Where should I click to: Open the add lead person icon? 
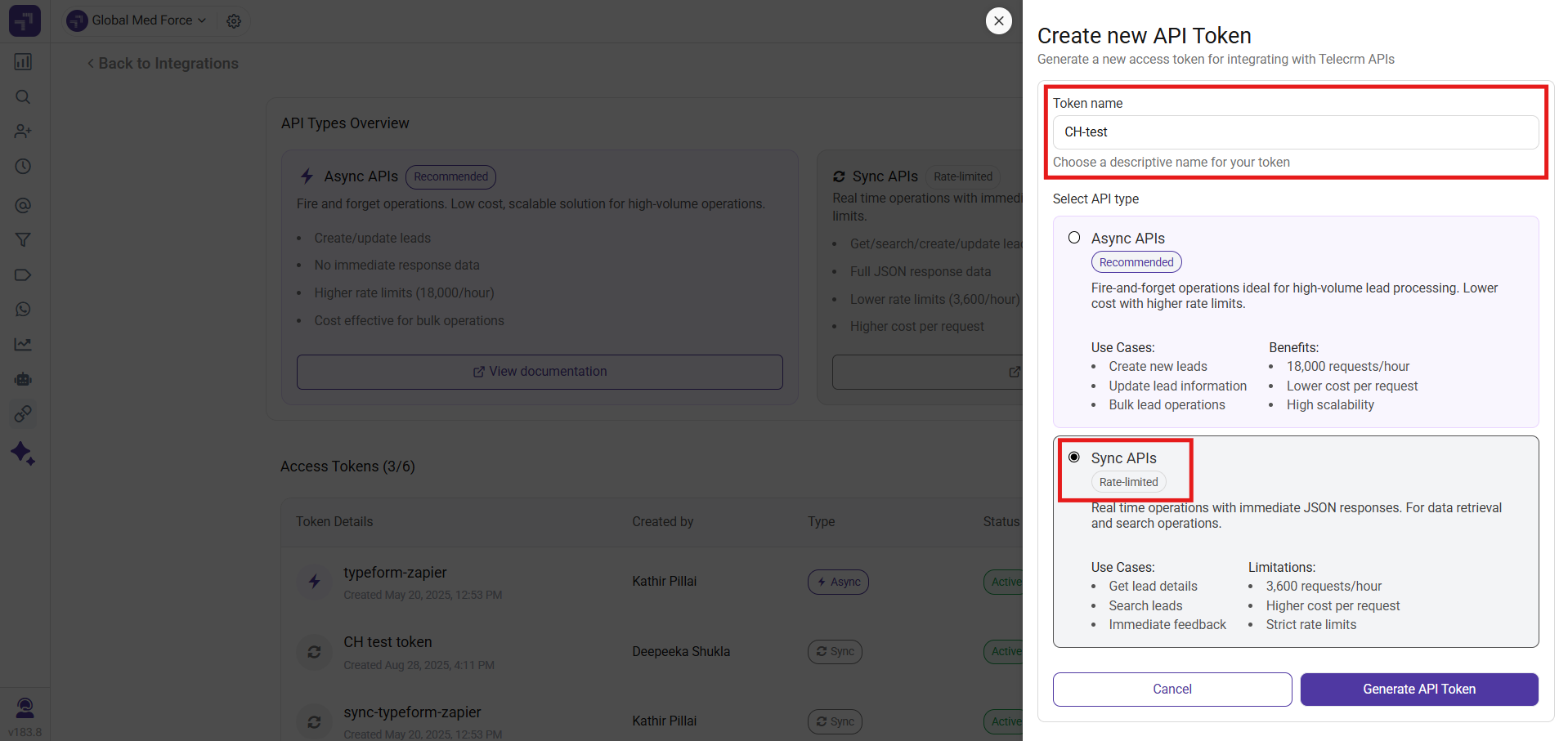point(23,132)
